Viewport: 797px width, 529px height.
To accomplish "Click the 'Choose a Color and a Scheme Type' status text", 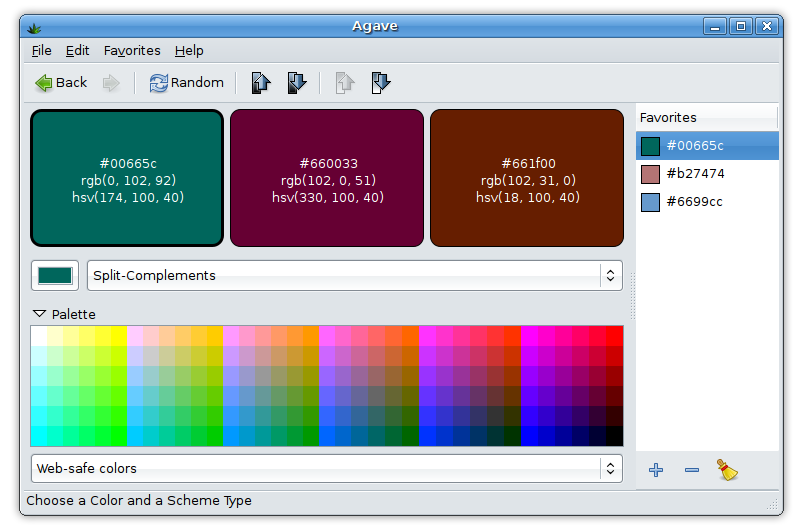I will coord(139,501).
